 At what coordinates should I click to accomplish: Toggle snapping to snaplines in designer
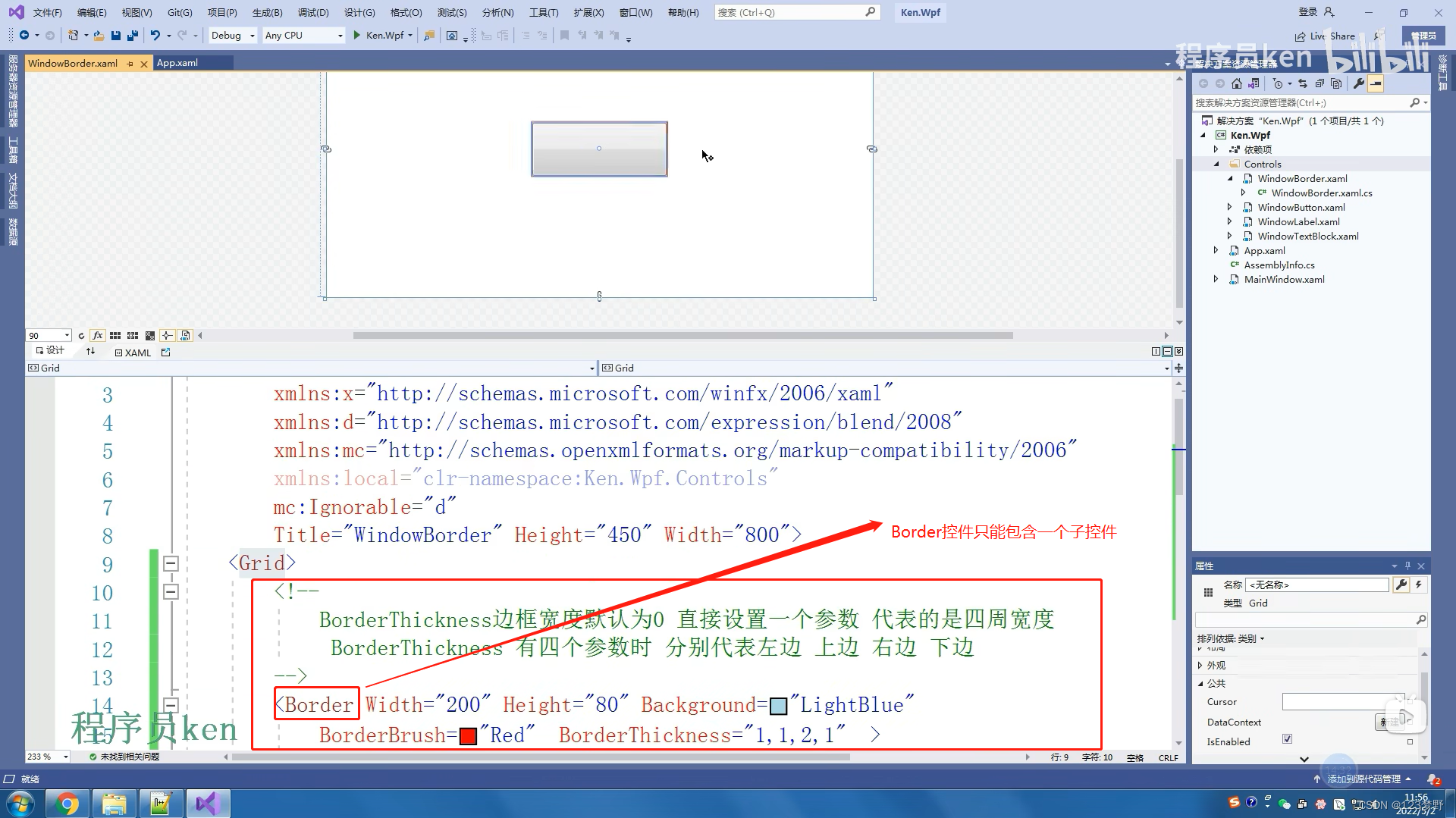click(168, 336)
